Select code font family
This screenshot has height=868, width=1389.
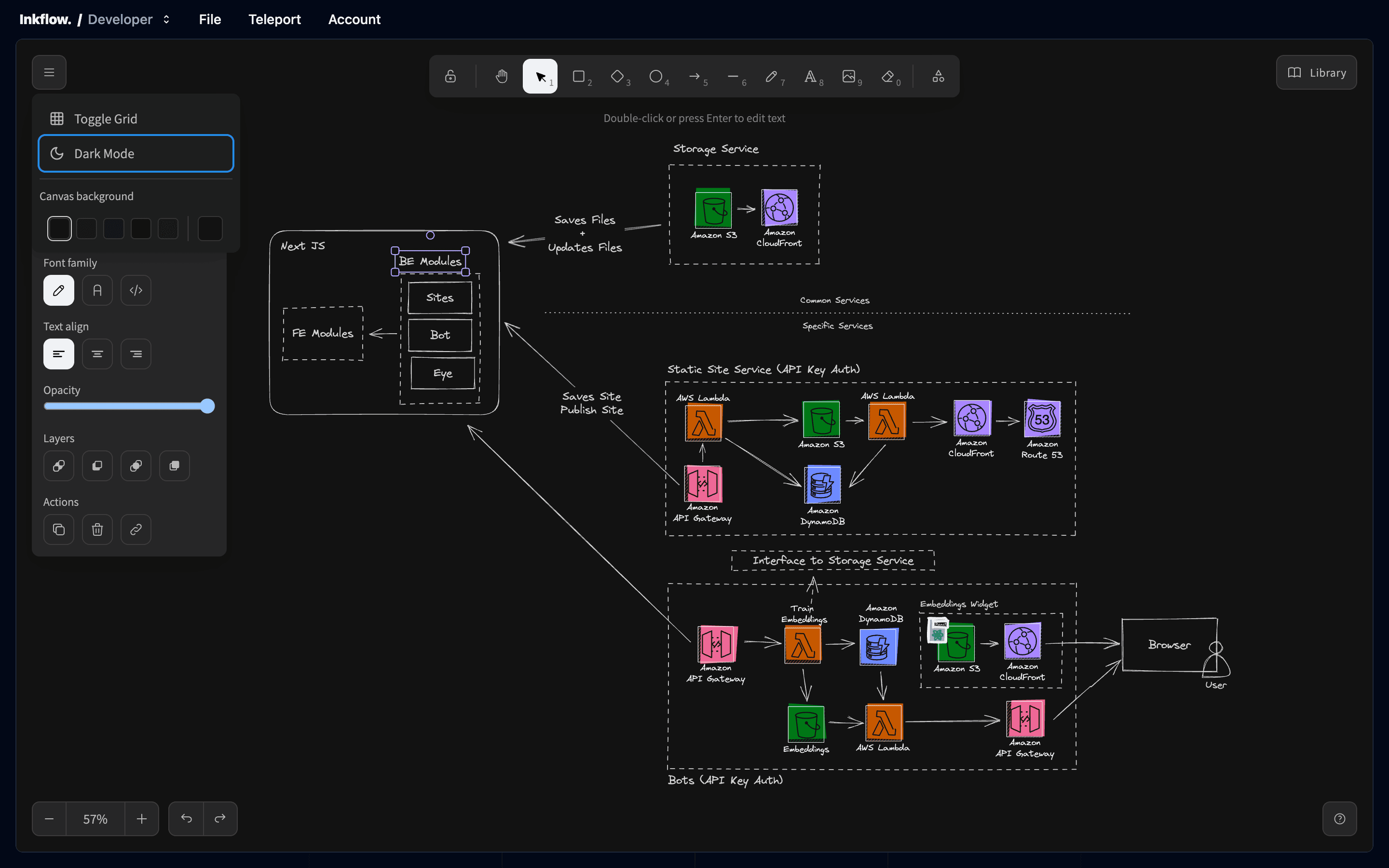click(136, 290)
